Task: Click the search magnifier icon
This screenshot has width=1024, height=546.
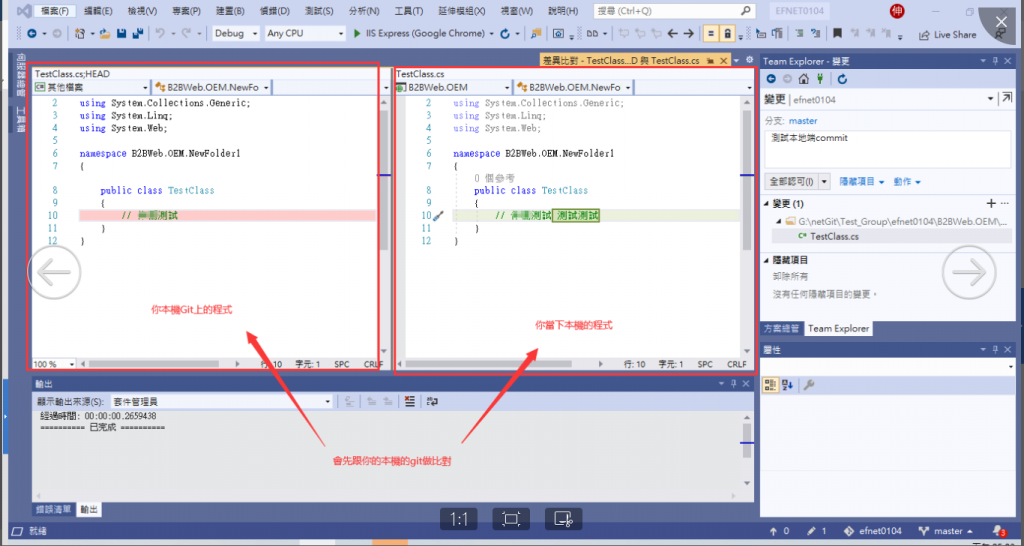Action: click(745, 11)
